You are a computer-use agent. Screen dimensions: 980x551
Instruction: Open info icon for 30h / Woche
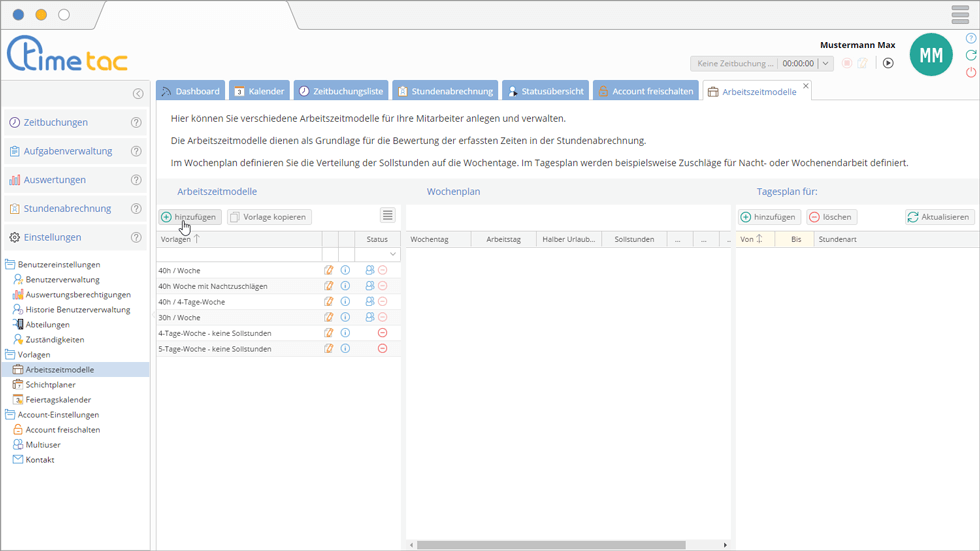[x=345, y=317]
